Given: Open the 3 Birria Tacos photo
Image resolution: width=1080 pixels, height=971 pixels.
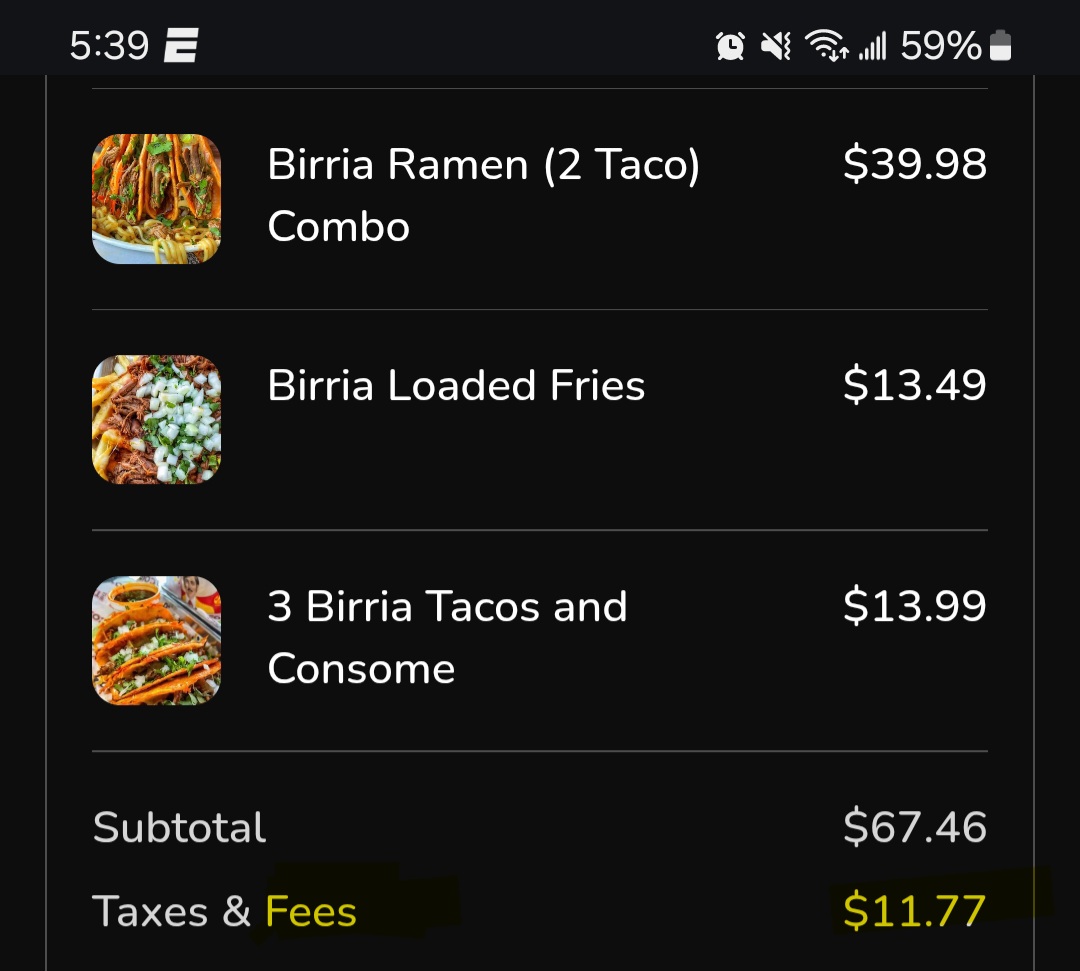Looking at the screenshot, I should tap(156, 640).
